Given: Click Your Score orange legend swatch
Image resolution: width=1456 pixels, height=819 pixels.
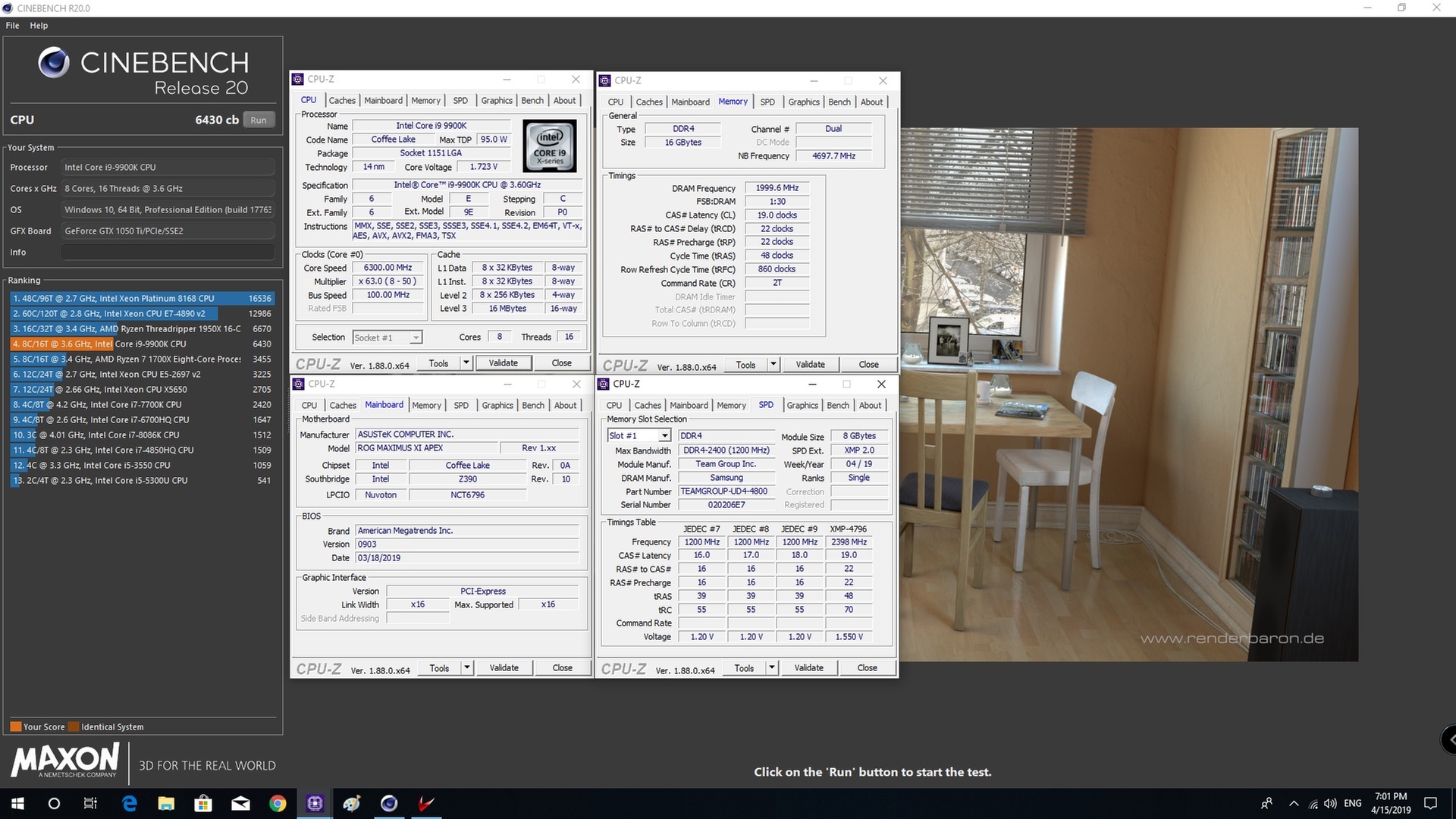Looking at the screenshot, I should pyautogui.click(x=15, y=726).
